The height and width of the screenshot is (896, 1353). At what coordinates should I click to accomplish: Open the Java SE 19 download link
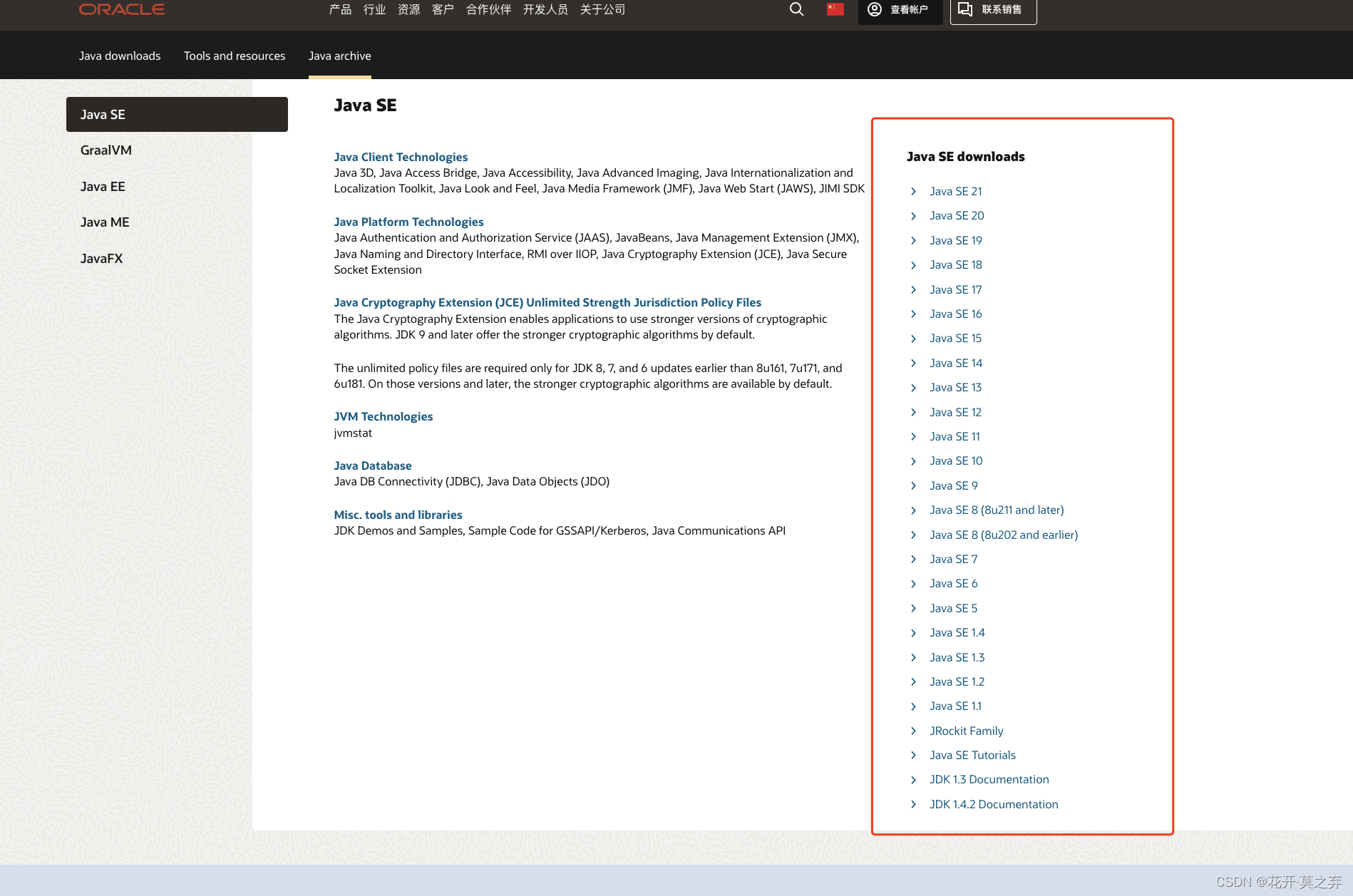point(956,240)
